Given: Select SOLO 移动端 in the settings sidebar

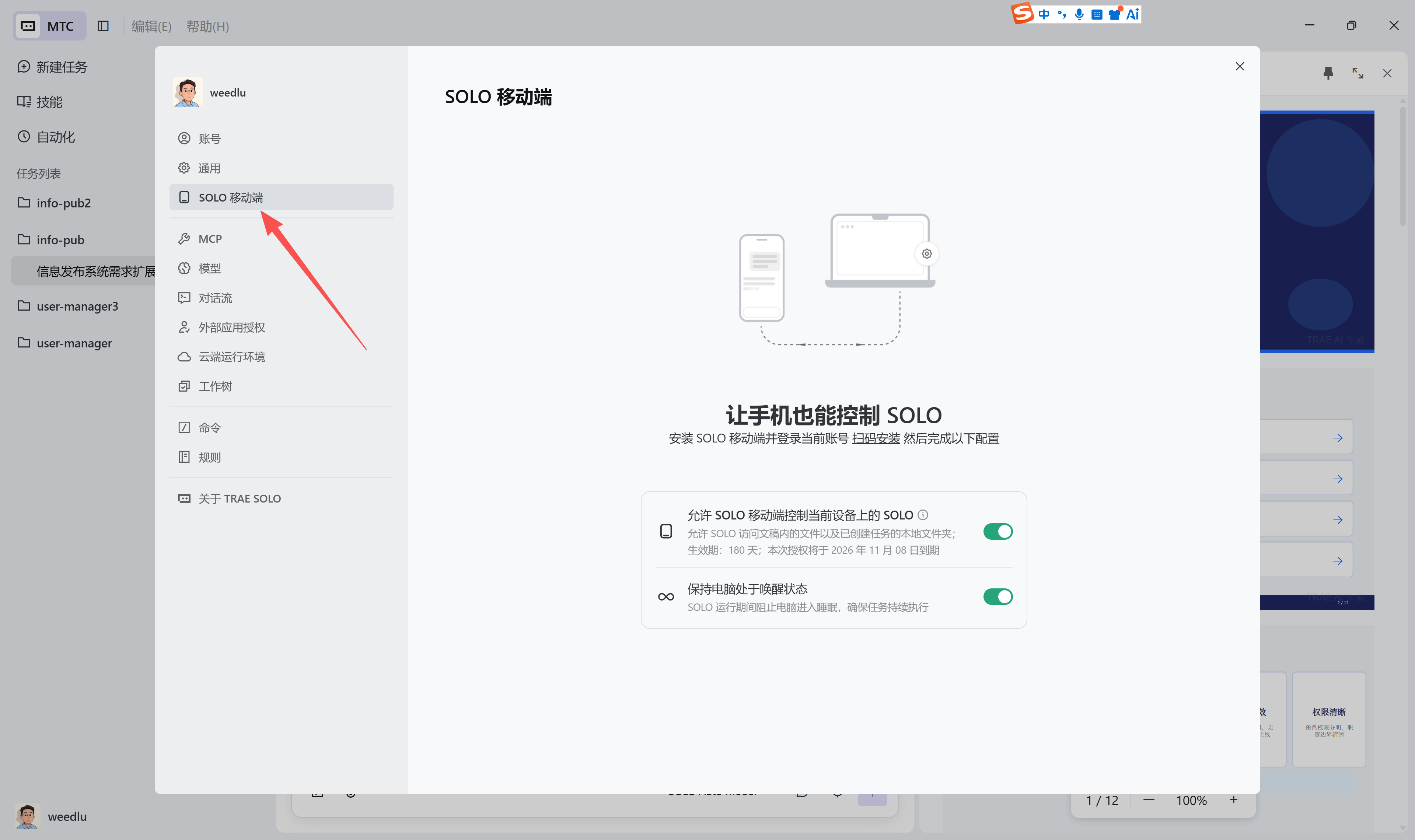Looking at the screenshot, I should (281, 197).
